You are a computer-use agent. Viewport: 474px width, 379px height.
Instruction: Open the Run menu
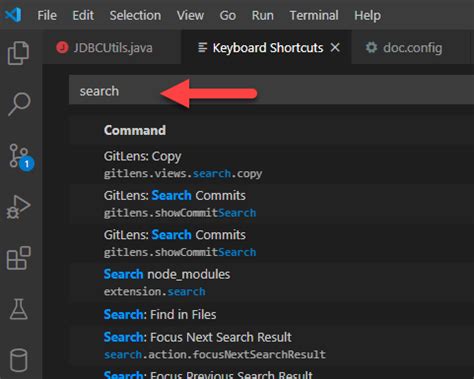coord(263,15)
